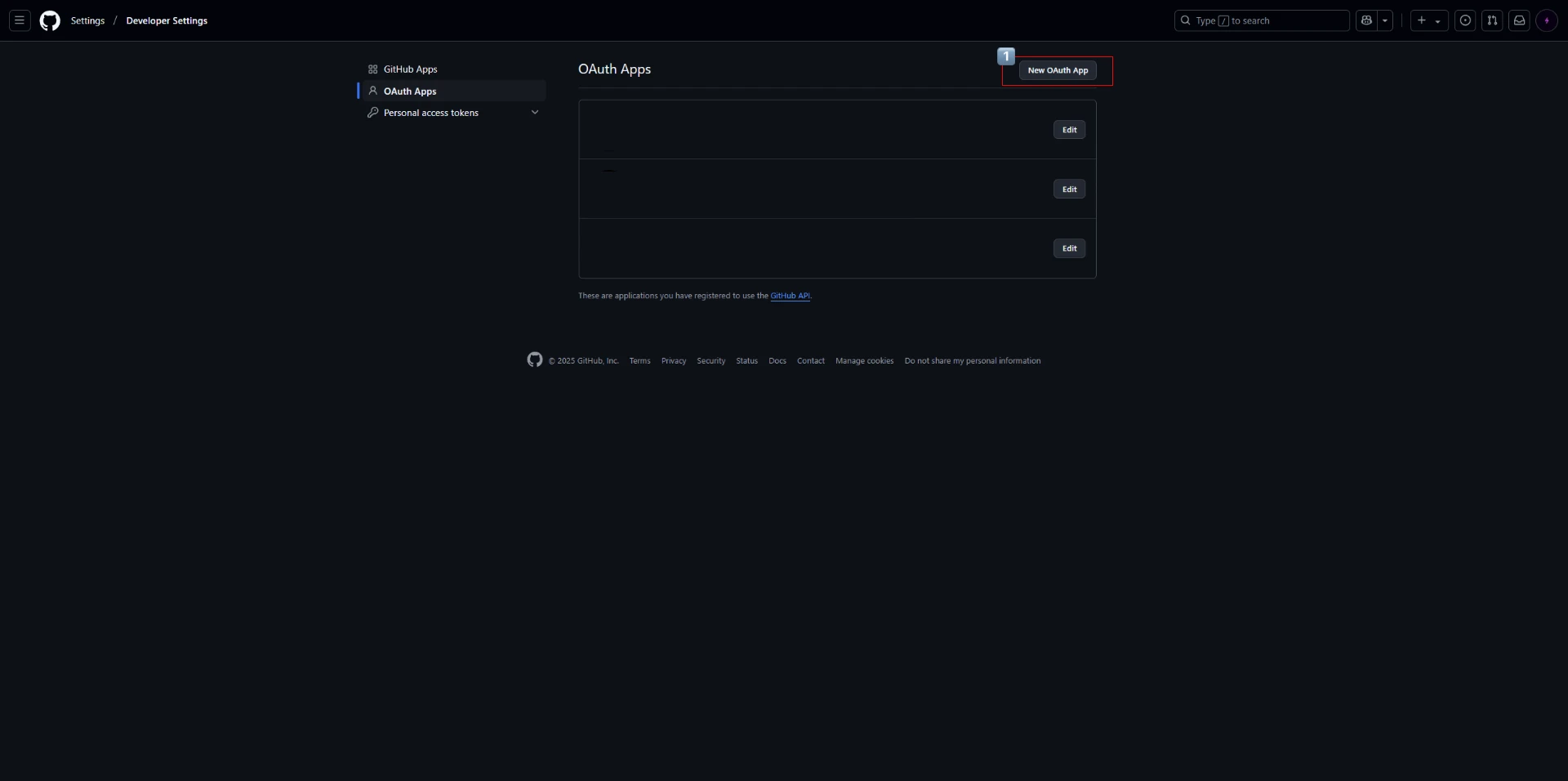The height and width of the screenshot is (781, 1568).
Task: Open the notifications inbox icon
Action: tap(1519, 20)
